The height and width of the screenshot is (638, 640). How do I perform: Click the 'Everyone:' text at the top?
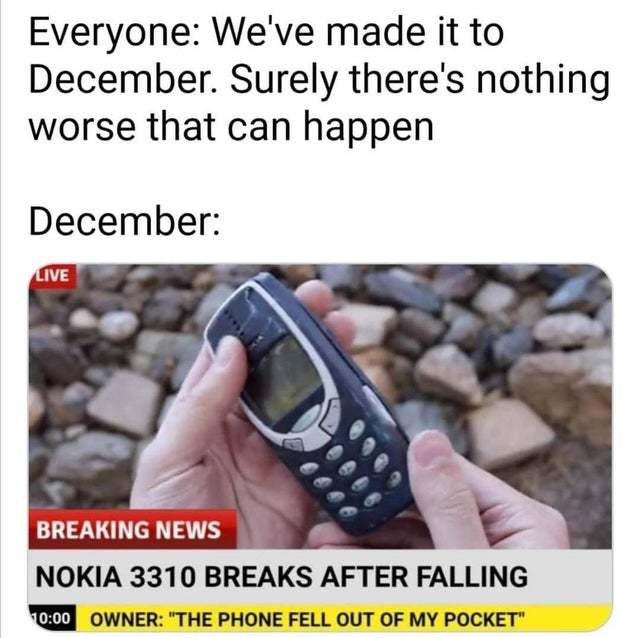pyautogui.click(x=115, y=33)
